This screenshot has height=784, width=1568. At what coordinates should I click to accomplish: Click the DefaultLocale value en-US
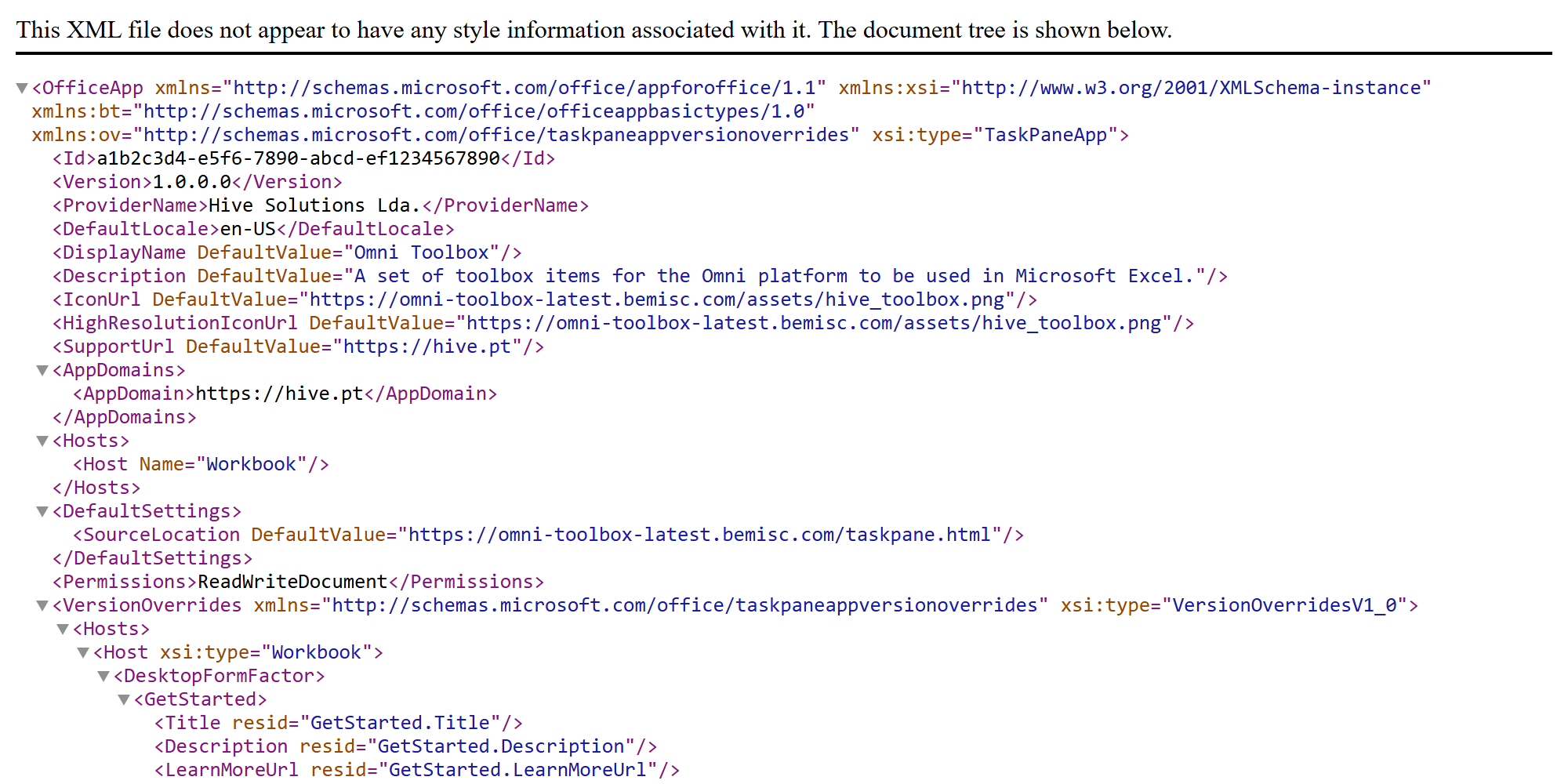248,229
